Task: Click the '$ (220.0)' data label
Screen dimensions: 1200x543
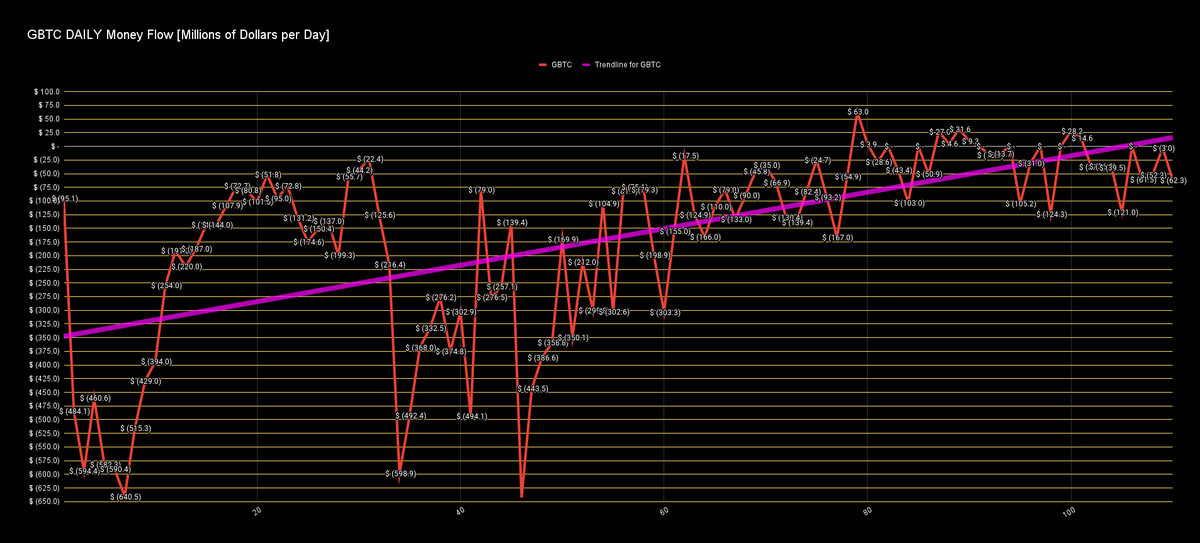Action: tap(187, 267)
